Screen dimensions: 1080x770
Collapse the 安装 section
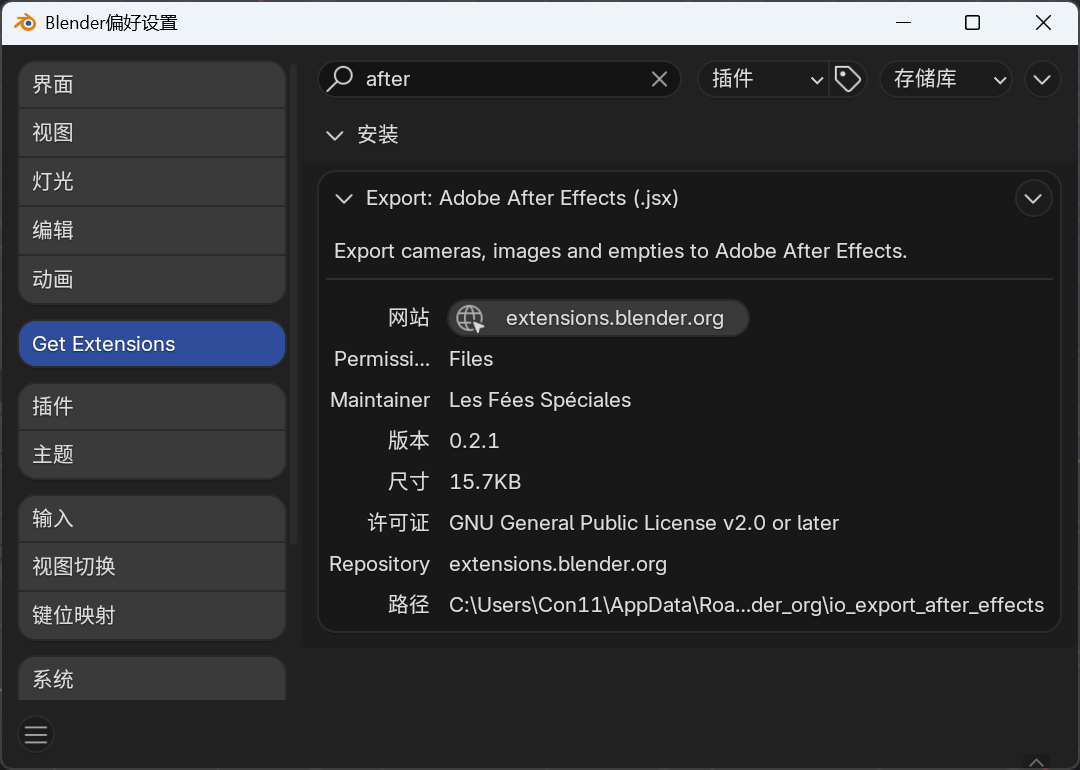[335, 135]
